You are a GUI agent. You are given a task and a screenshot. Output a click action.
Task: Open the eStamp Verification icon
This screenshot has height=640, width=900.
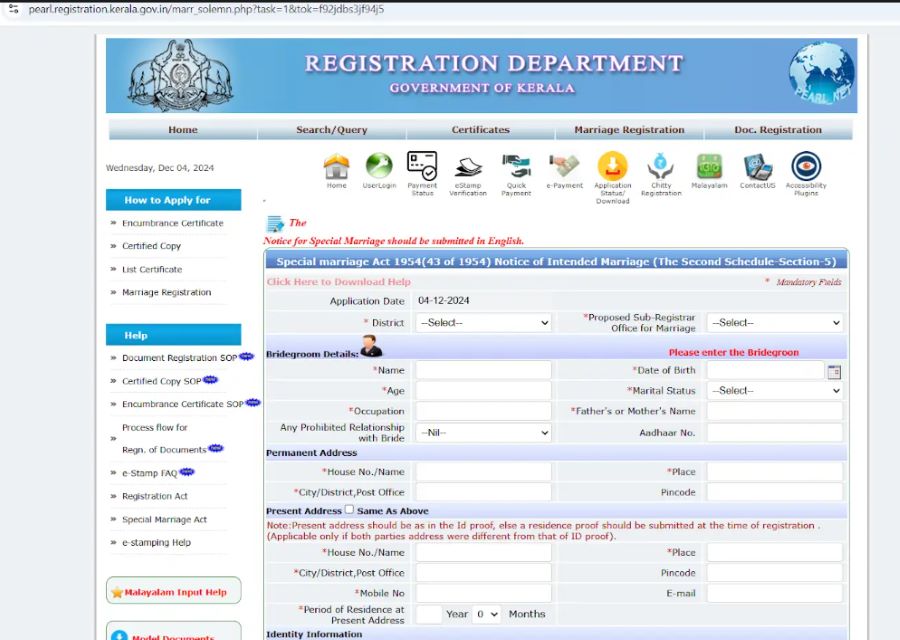click(468, 167)
